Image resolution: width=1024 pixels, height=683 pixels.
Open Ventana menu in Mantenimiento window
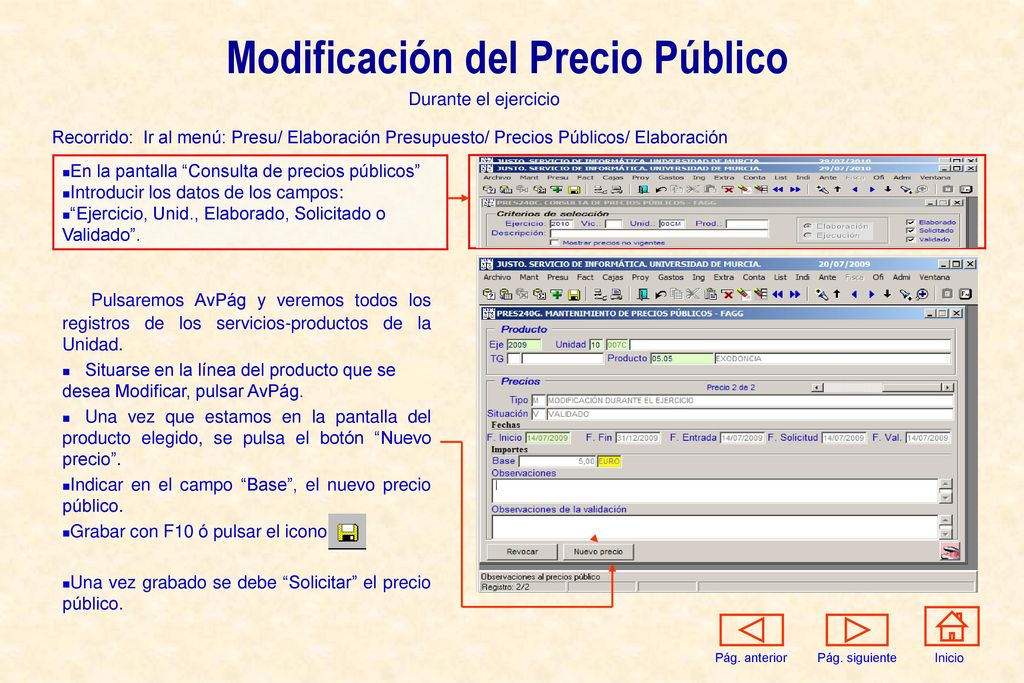(x=935, y=277)
